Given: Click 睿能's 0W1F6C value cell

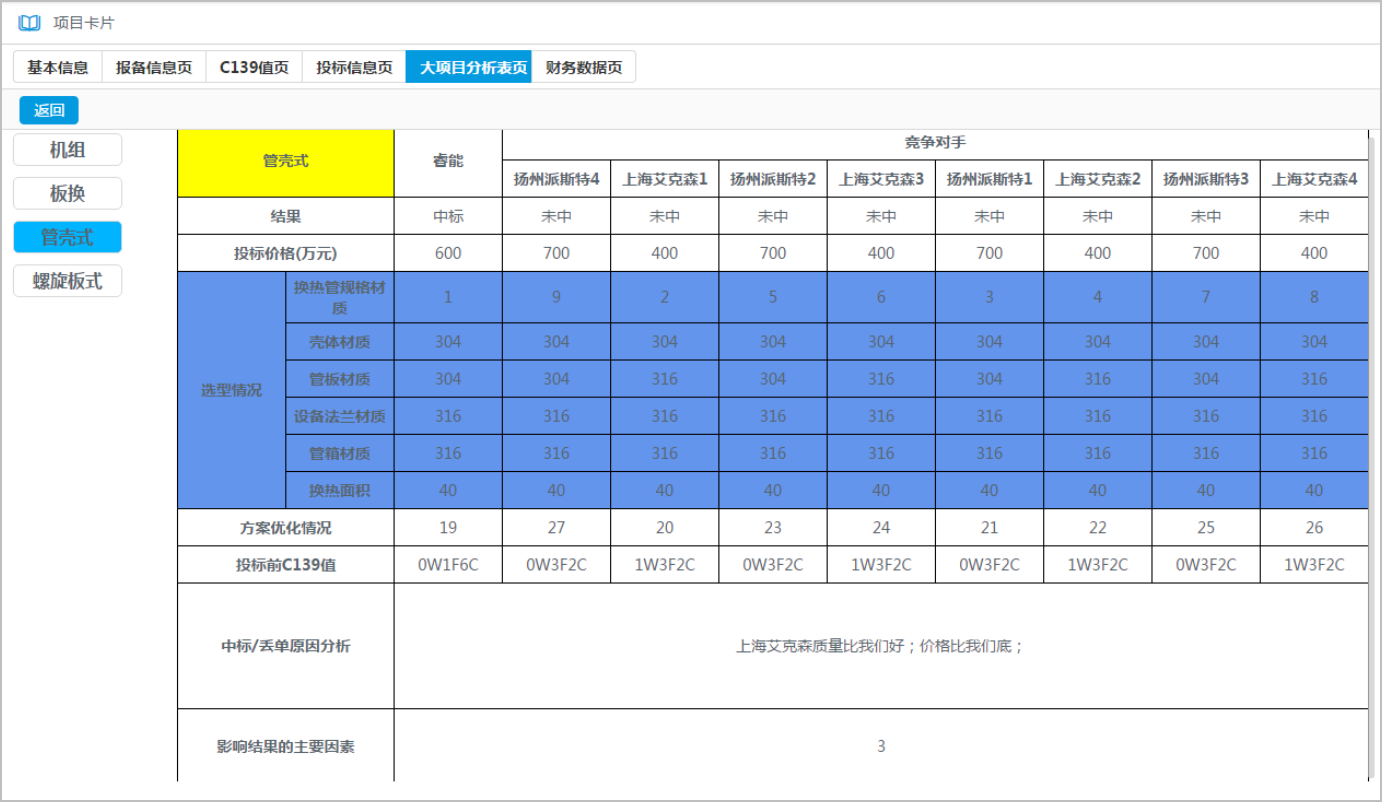Looking at the screenshot, I should tap(448, 565).
